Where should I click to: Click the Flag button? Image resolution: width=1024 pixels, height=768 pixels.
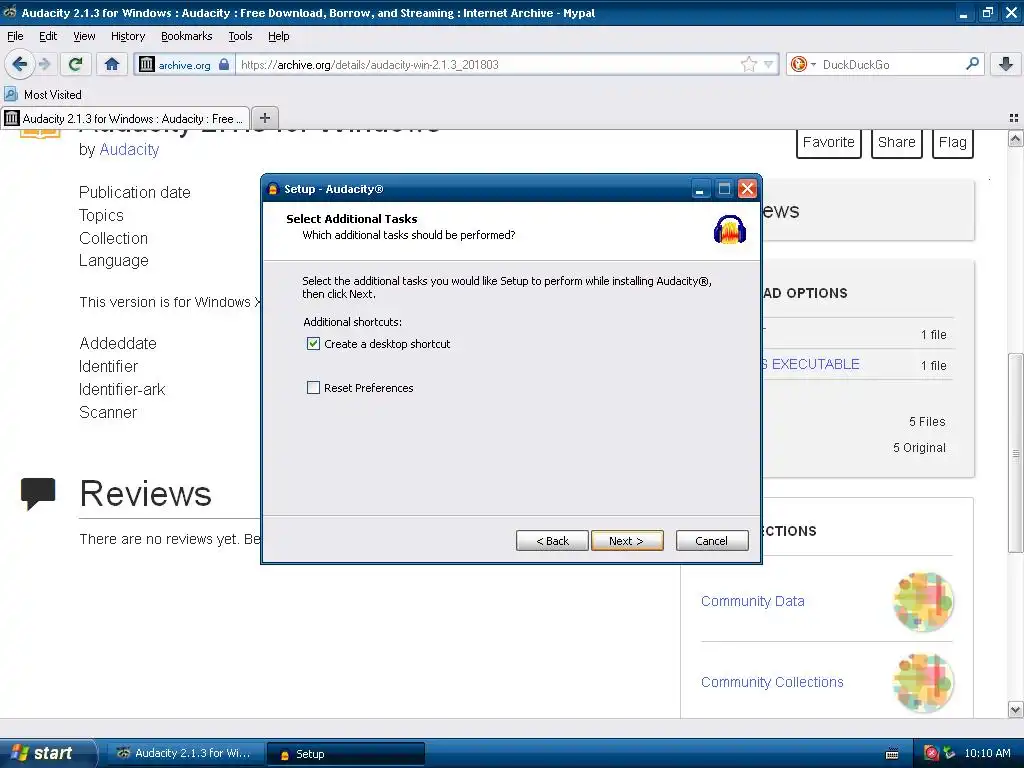point(953,142)
